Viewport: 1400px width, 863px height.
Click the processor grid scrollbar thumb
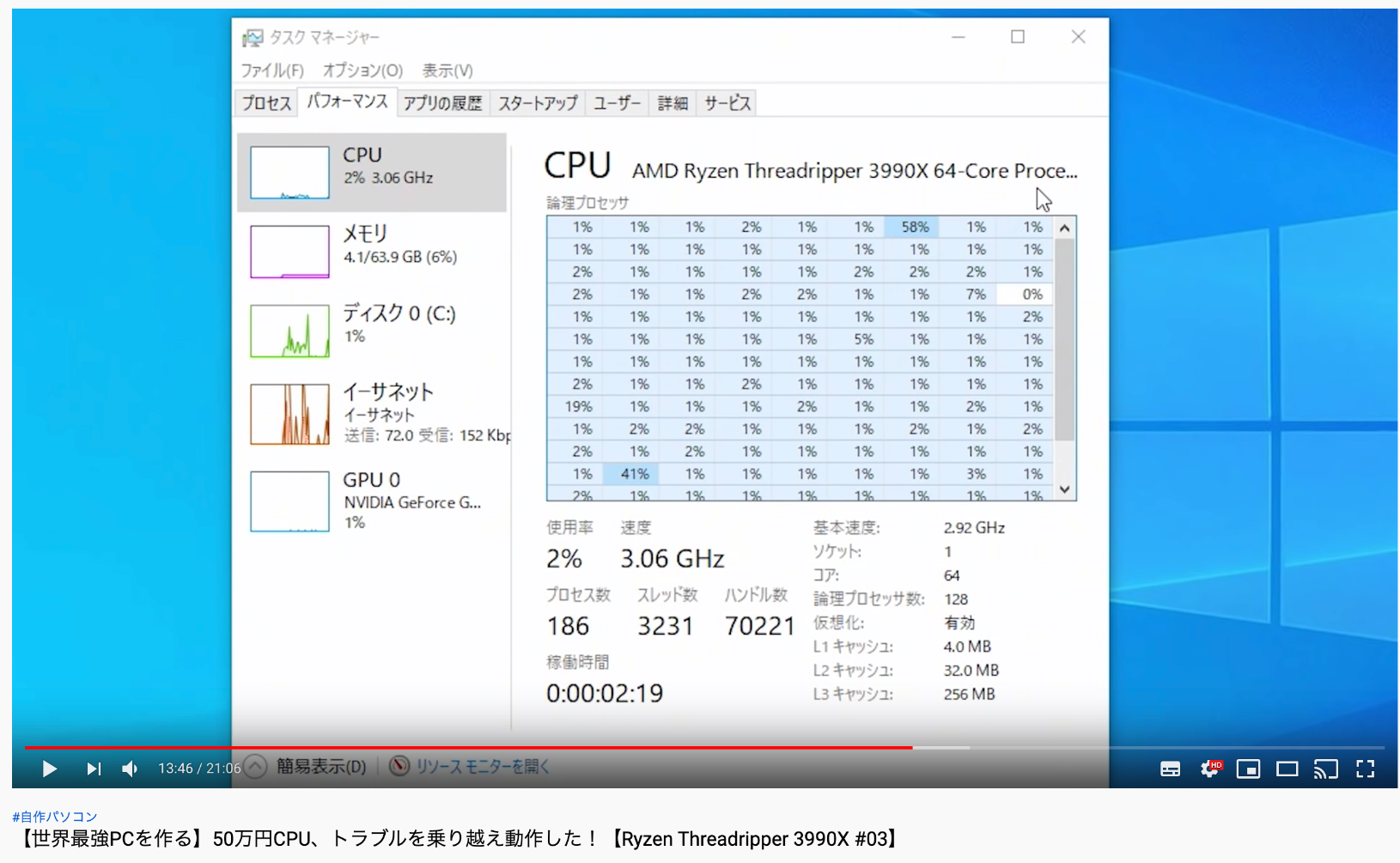(1065, 339)
